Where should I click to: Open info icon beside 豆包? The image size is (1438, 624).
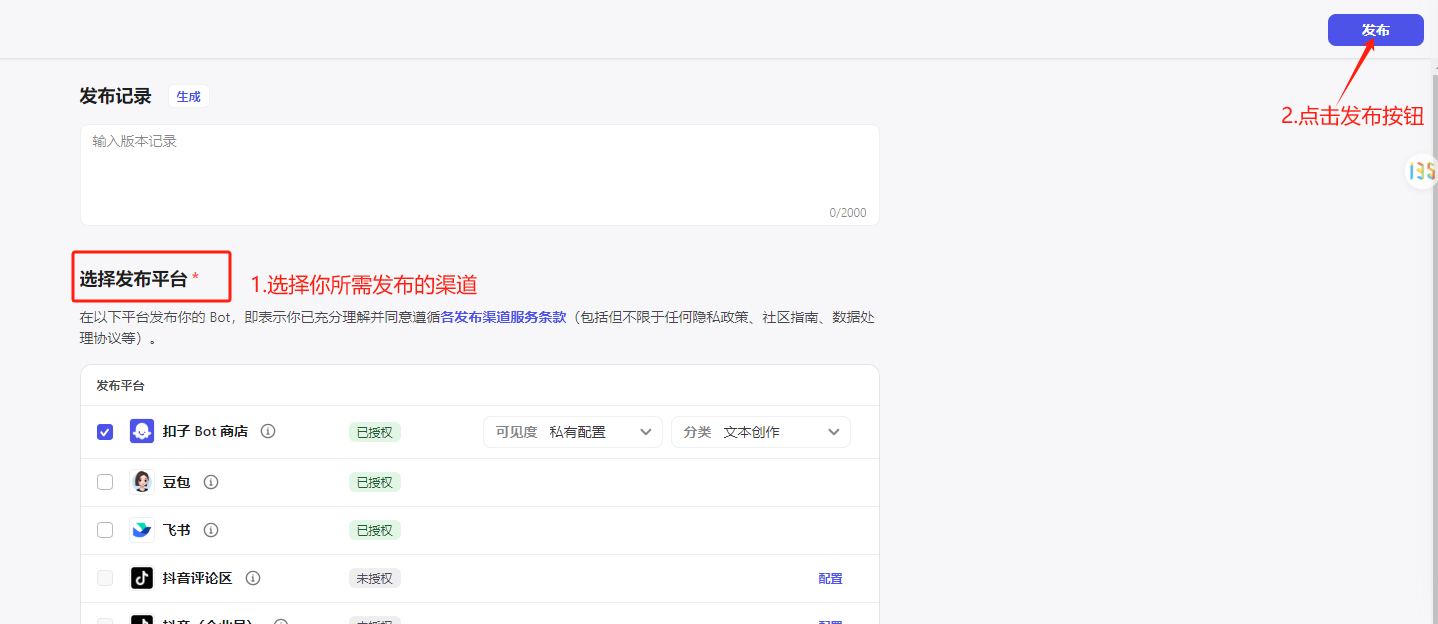(211, 482)
